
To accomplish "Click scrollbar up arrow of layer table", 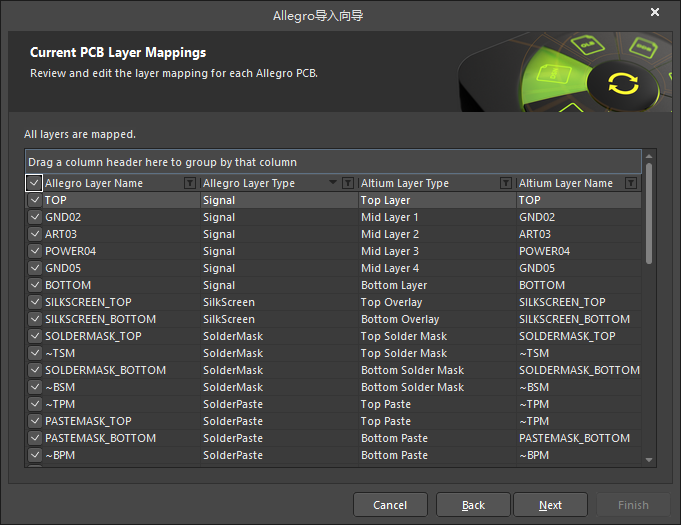I will point(649,156).
